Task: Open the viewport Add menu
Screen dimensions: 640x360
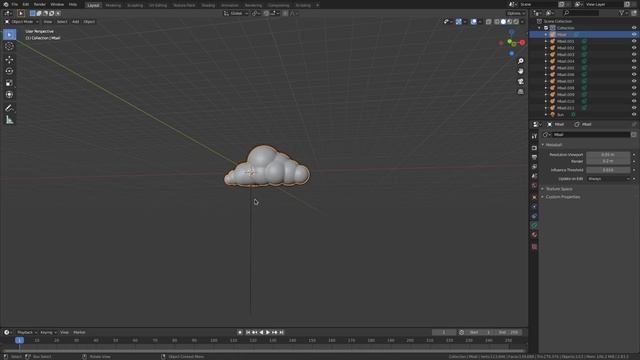Action: click(x=76, y=22)
